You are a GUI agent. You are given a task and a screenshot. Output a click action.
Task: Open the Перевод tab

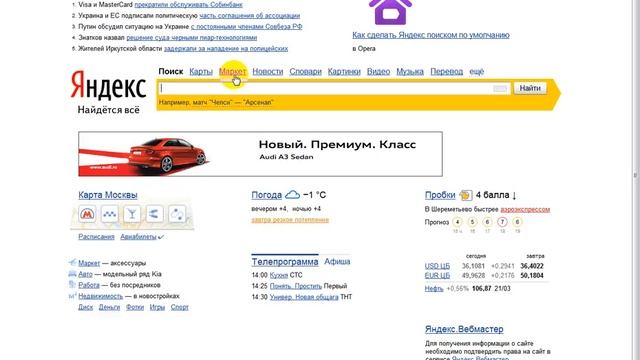447,71
